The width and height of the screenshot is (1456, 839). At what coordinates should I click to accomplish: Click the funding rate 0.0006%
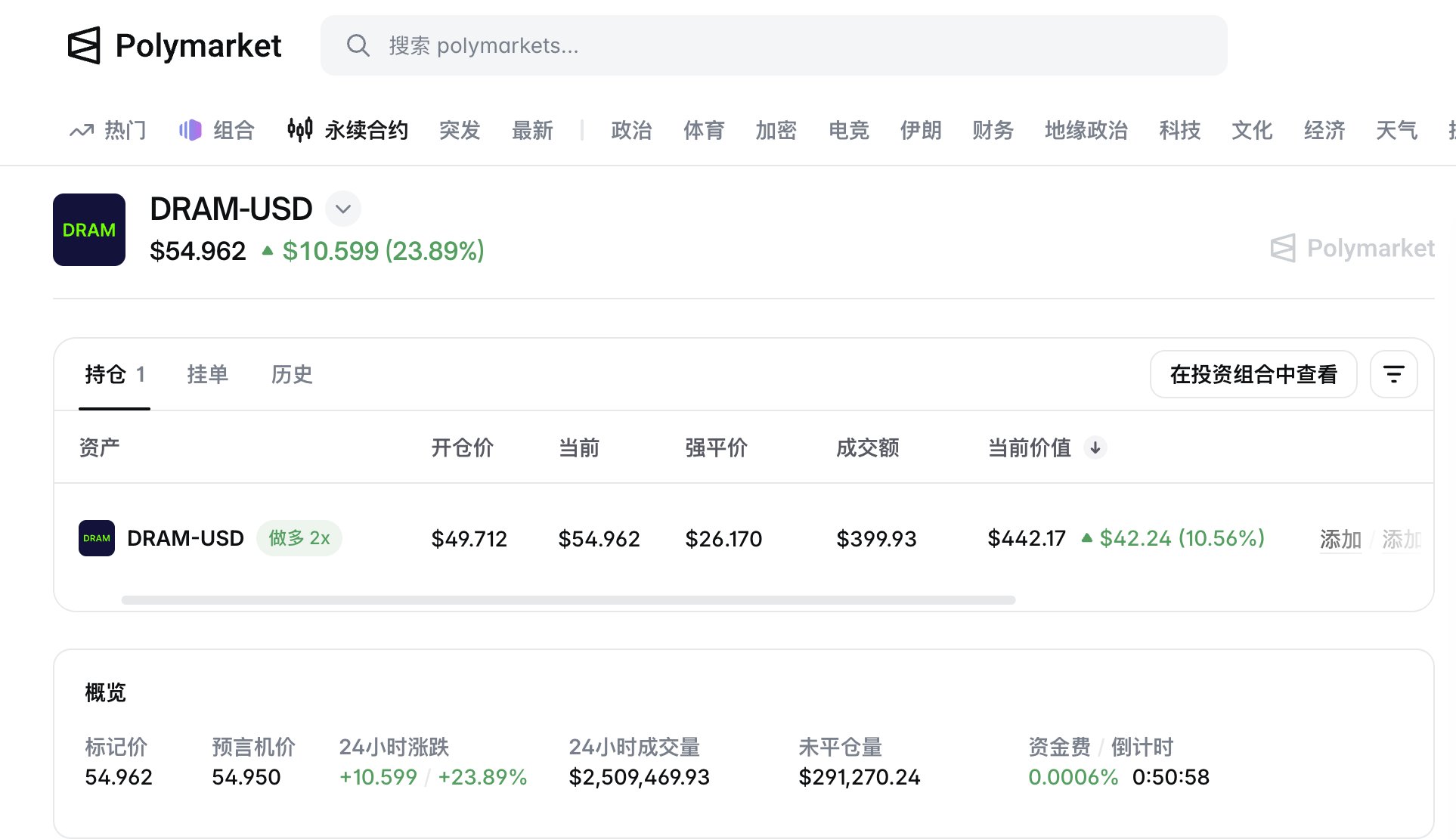[x=1073, y=777]
